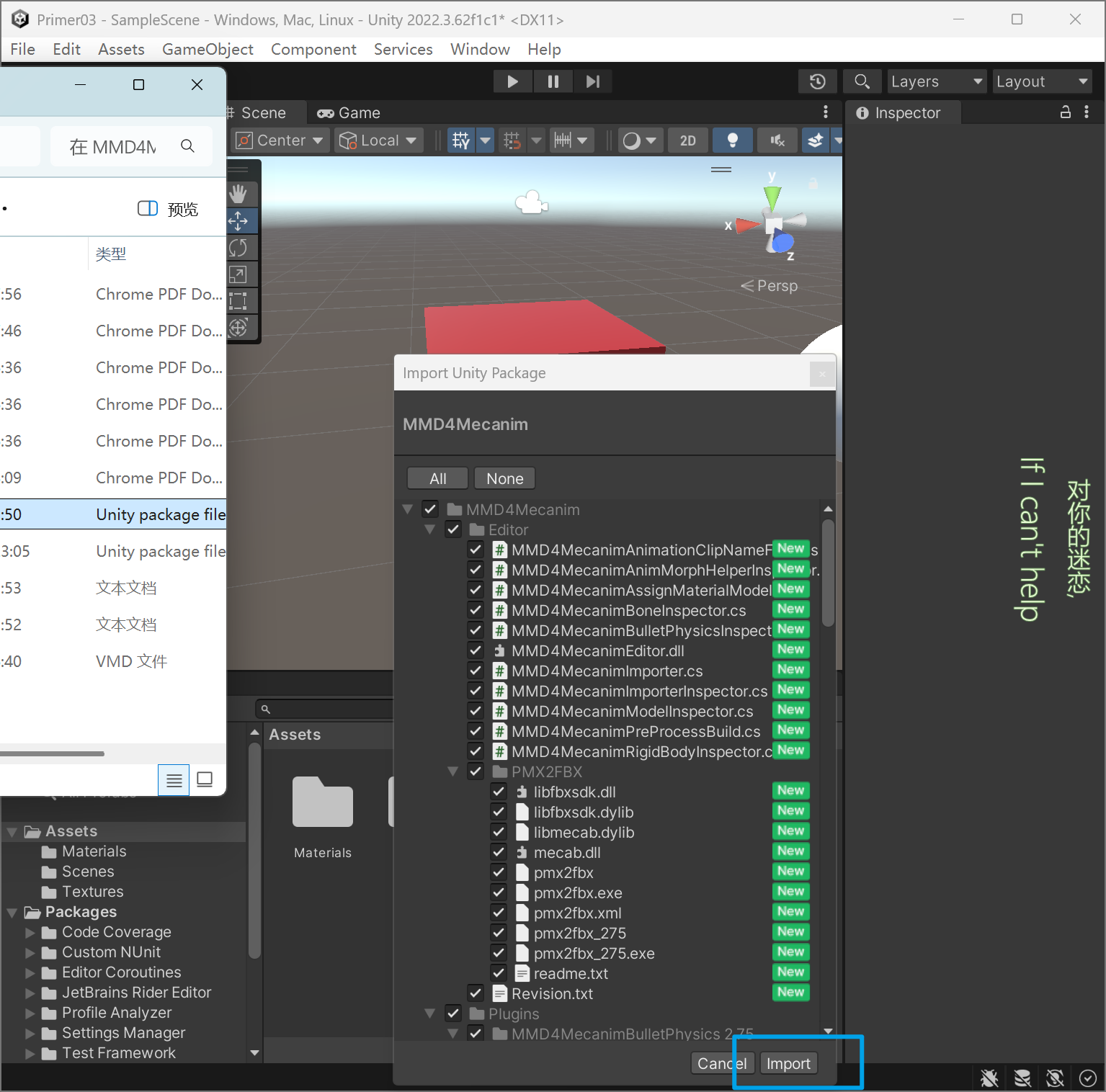Select the Hand view tool

tap(238, 194)
